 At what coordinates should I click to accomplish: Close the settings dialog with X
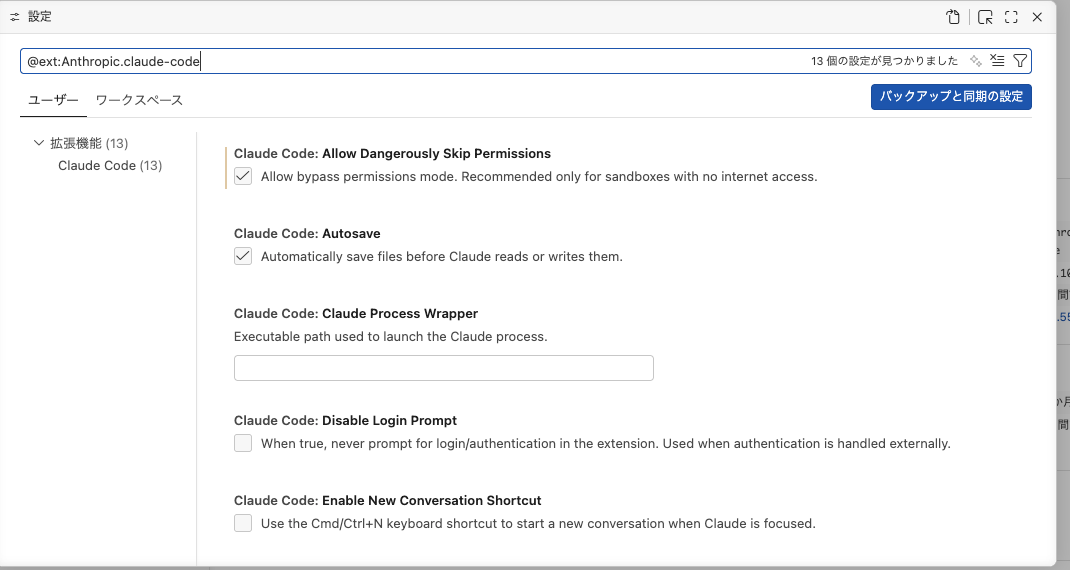pyautogui.click(x=1037, y=17)
